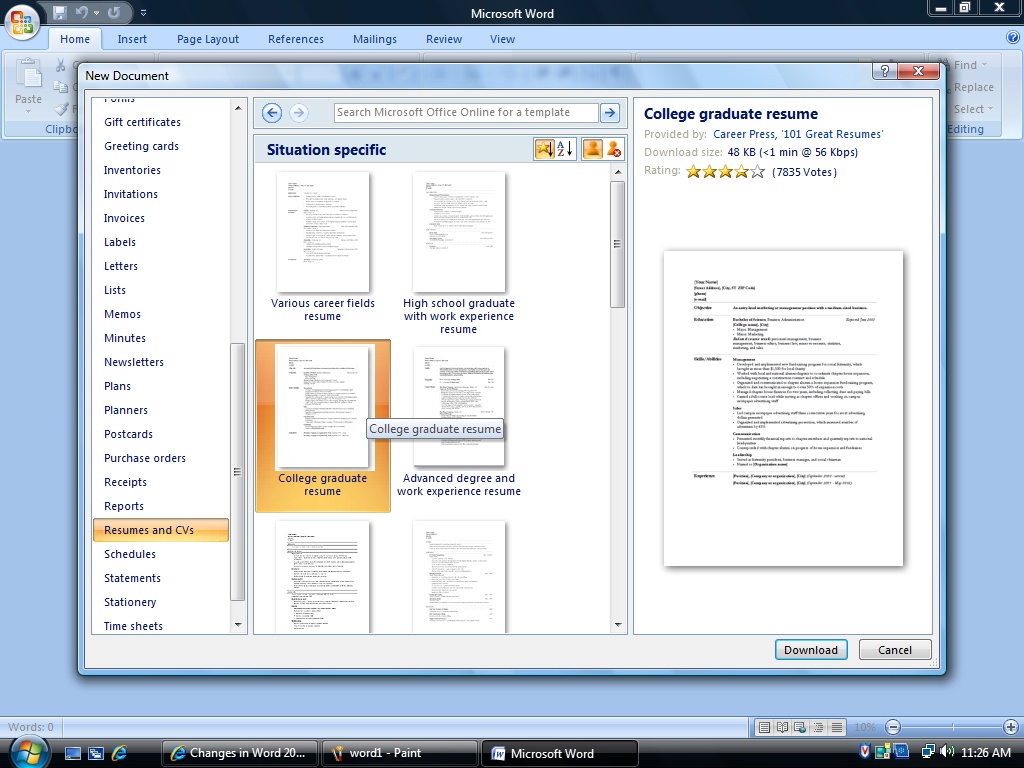
Task: Click the zoom slider track
Action: (x=952, y=727)
